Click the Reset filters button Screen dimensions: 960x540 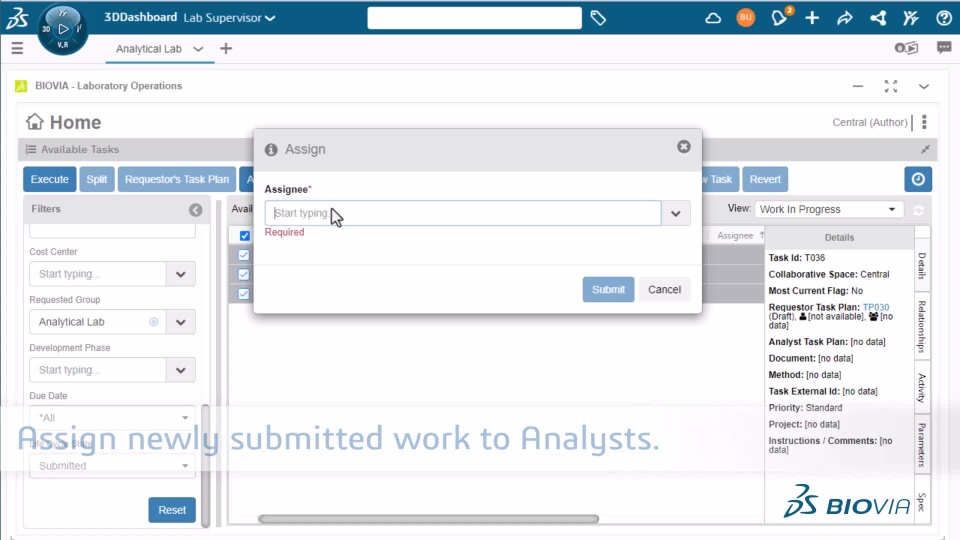172,510
